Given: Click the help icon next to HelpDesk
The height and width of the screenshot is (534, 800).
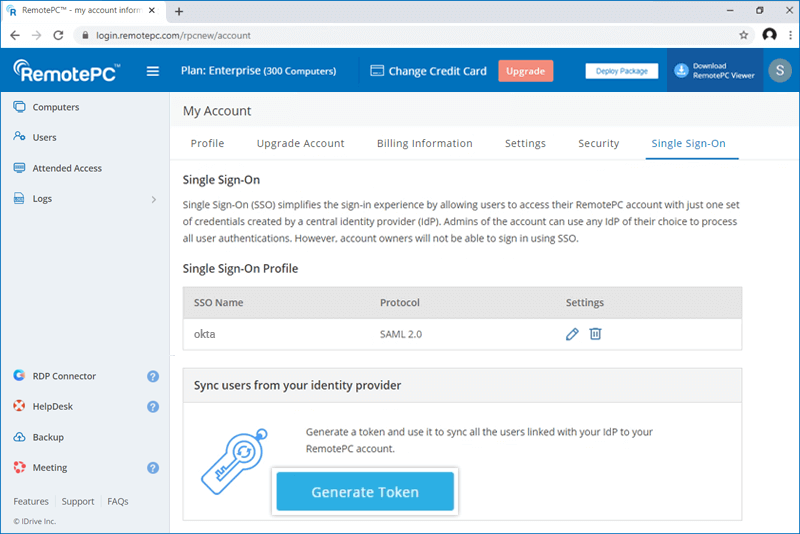Looking at the screenshot, I should [153, 407].
